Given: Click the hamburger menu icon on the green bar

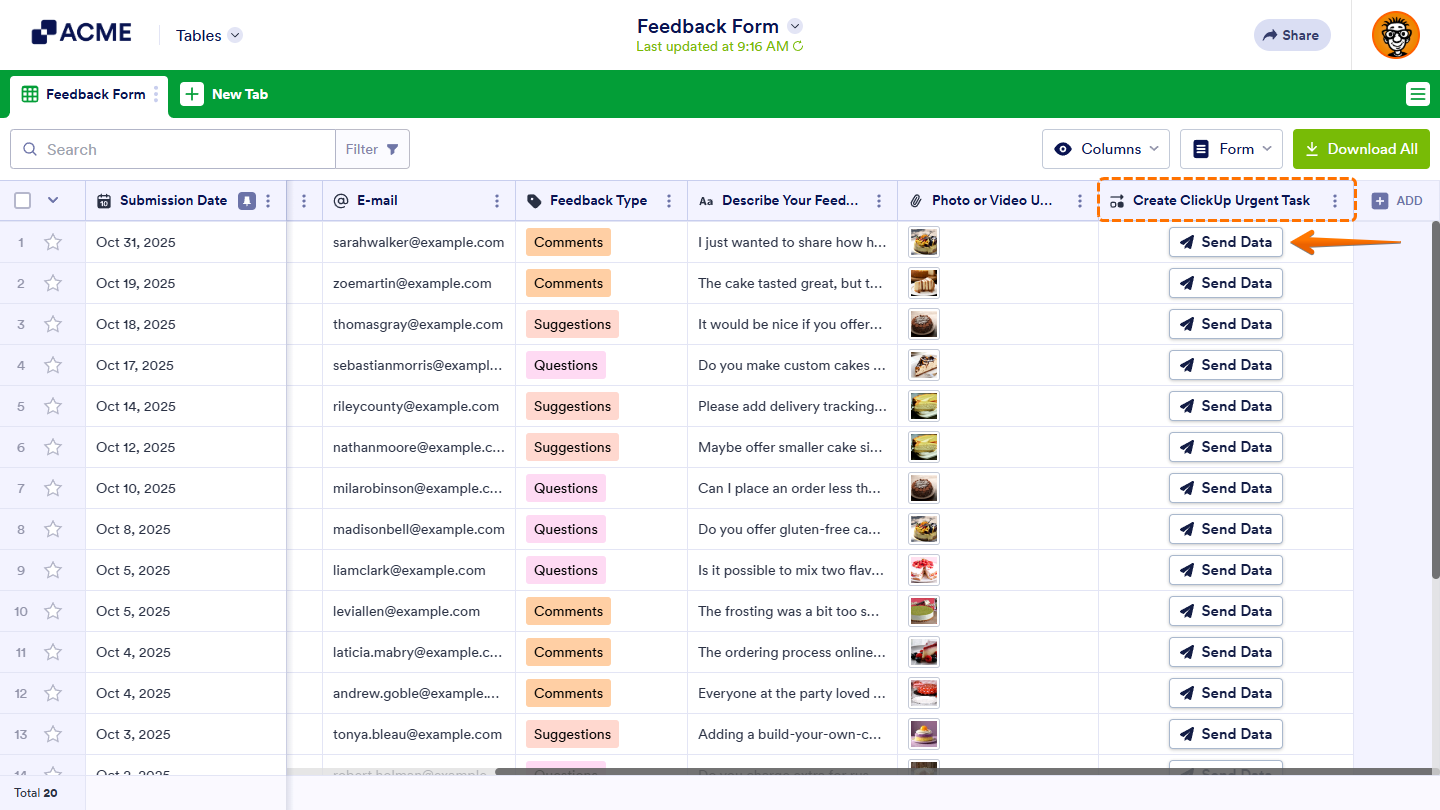Looking at the screenshot, I should (x=1417, y=93).
